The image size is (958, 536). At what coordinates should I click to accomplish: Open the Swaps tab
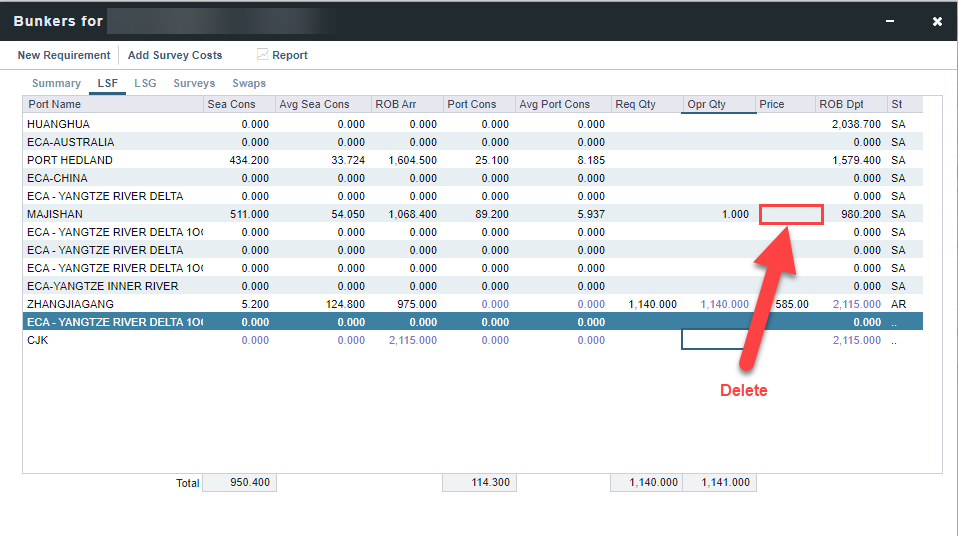[249, 83]
